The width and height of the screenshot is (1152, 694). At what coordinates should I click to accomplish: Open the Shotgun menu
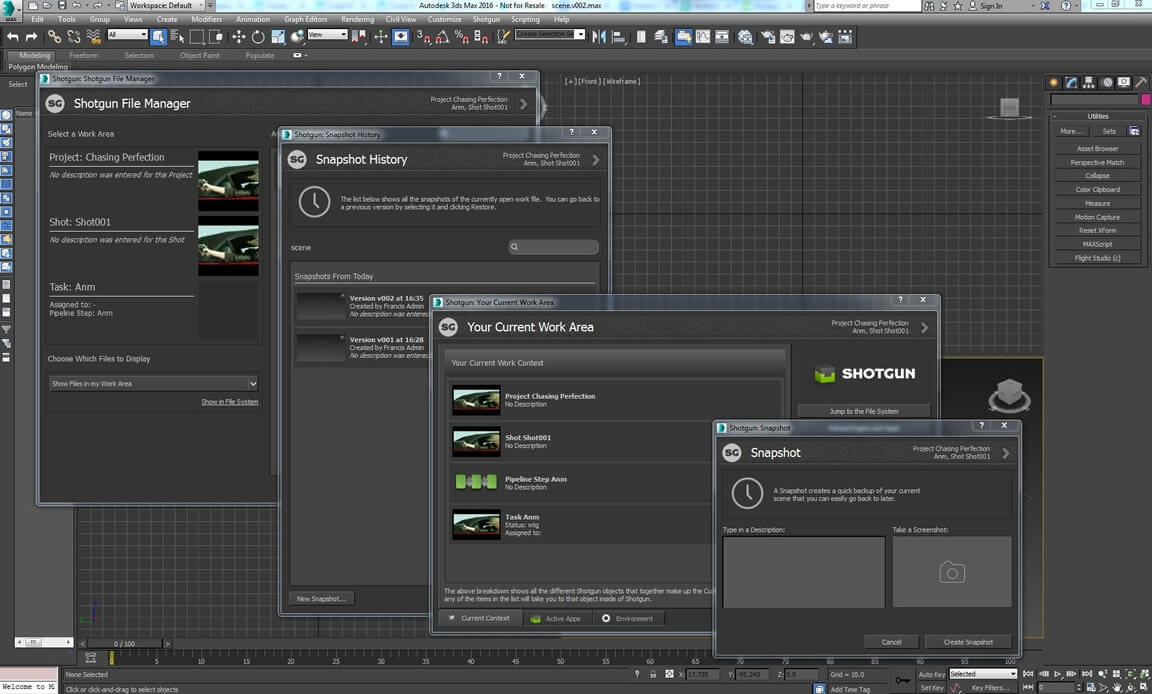tap(486, 19)
